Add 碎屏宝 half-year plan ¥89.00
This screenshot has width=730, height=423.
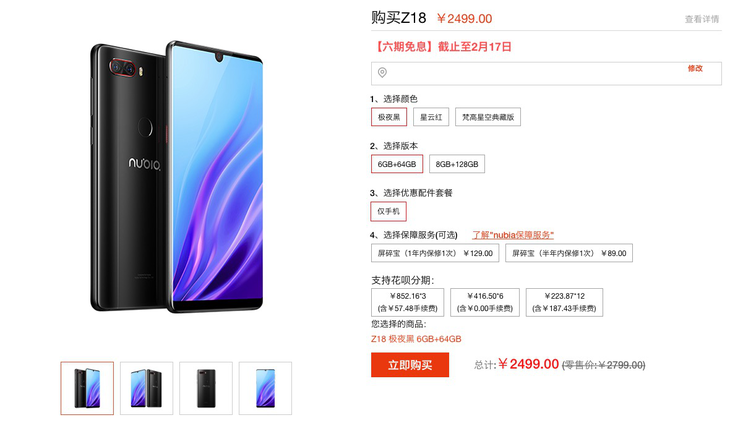coord(569,253)
